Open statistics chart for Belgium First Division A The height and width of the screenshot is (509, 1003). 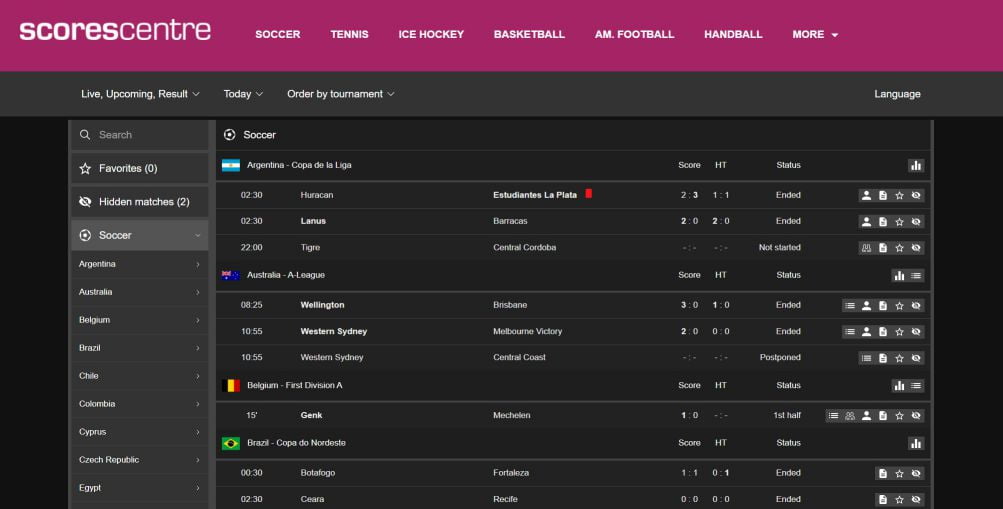pyautogui.click(x=899, y=386)
